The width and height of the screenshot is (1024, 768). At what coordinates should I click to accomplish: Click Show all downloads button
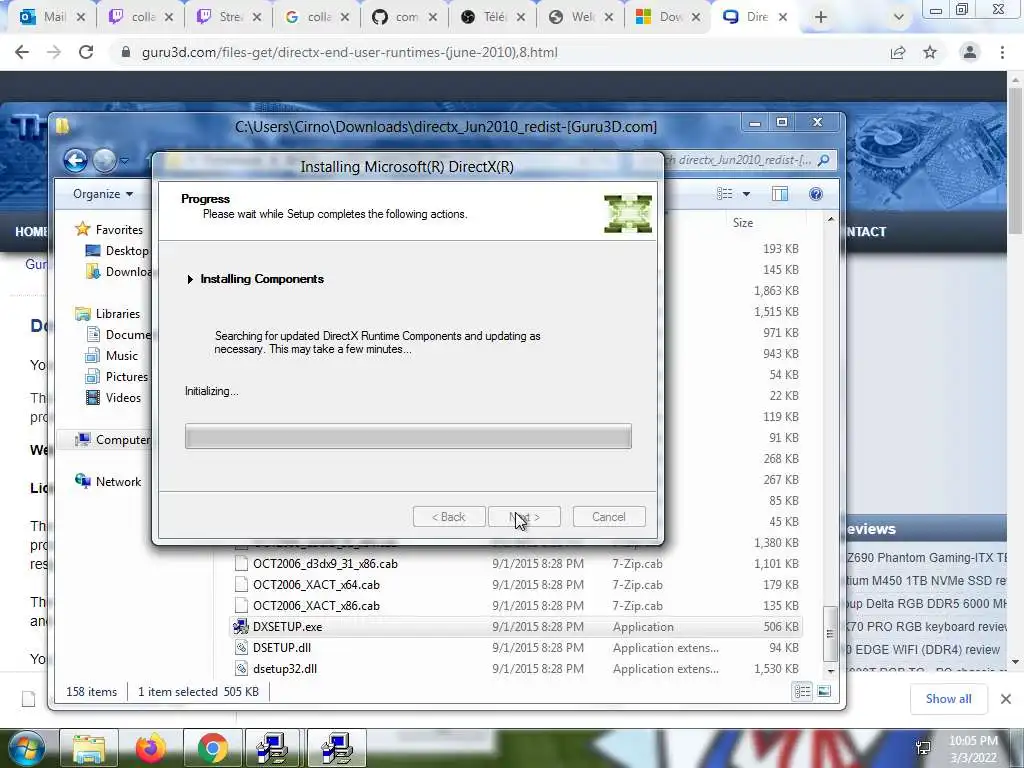948,699
